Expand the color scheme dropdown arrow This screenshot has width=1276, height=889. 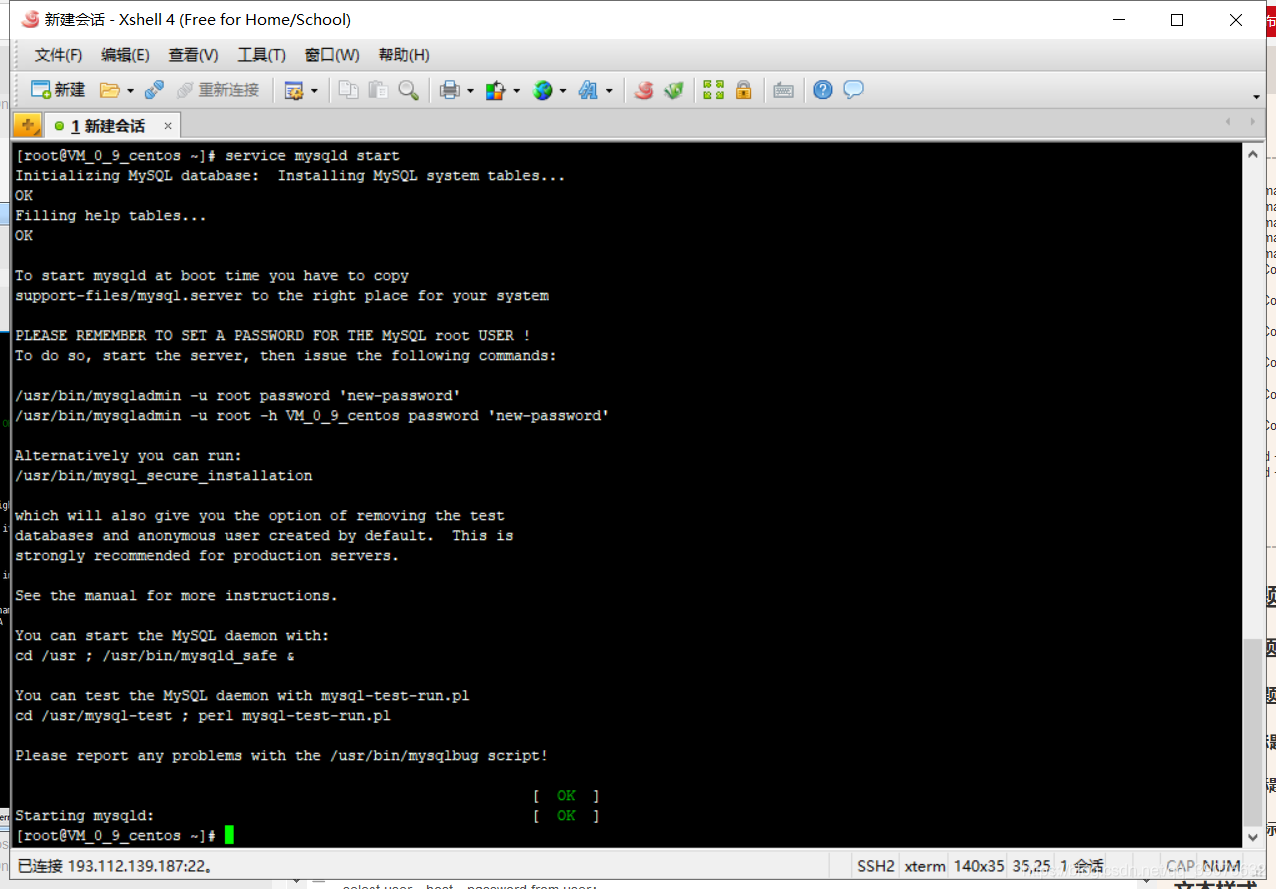516,91
